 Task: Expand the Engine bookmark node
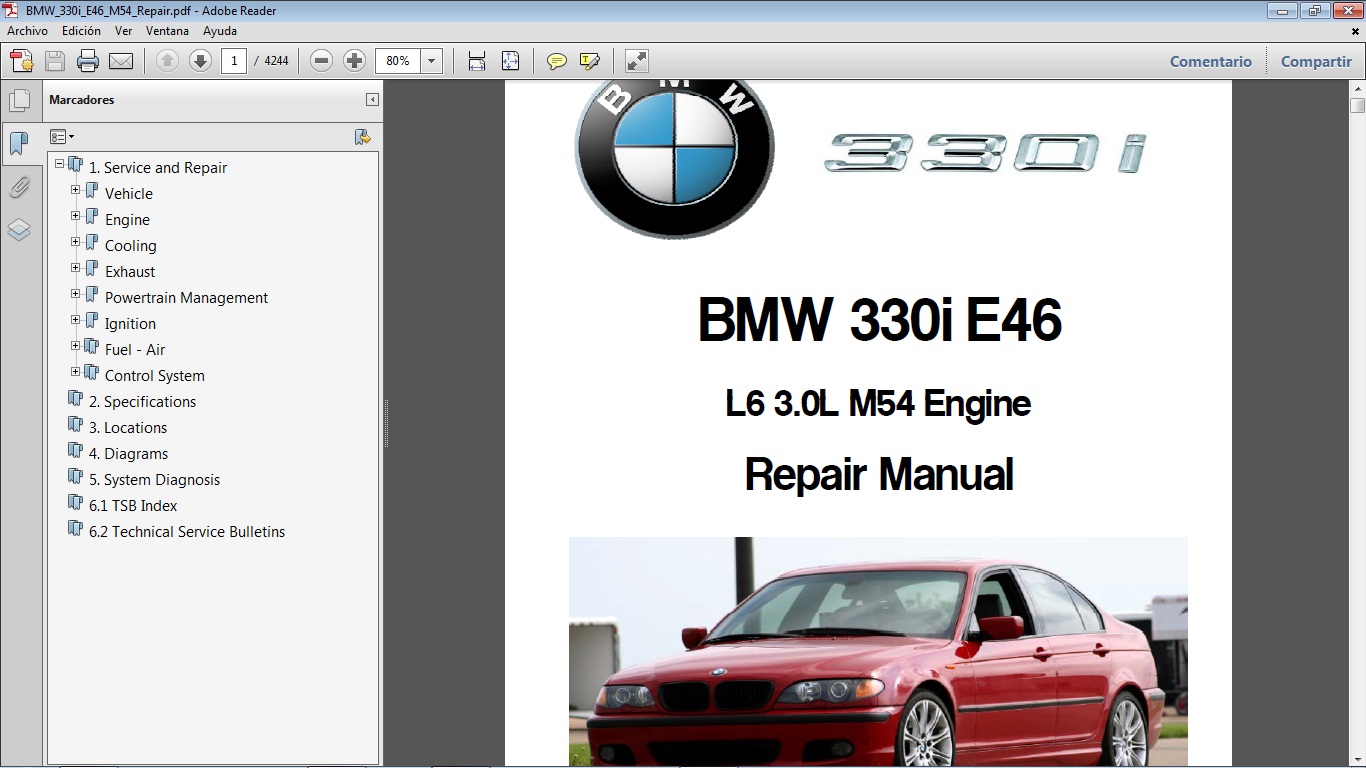tap(75, 216)
